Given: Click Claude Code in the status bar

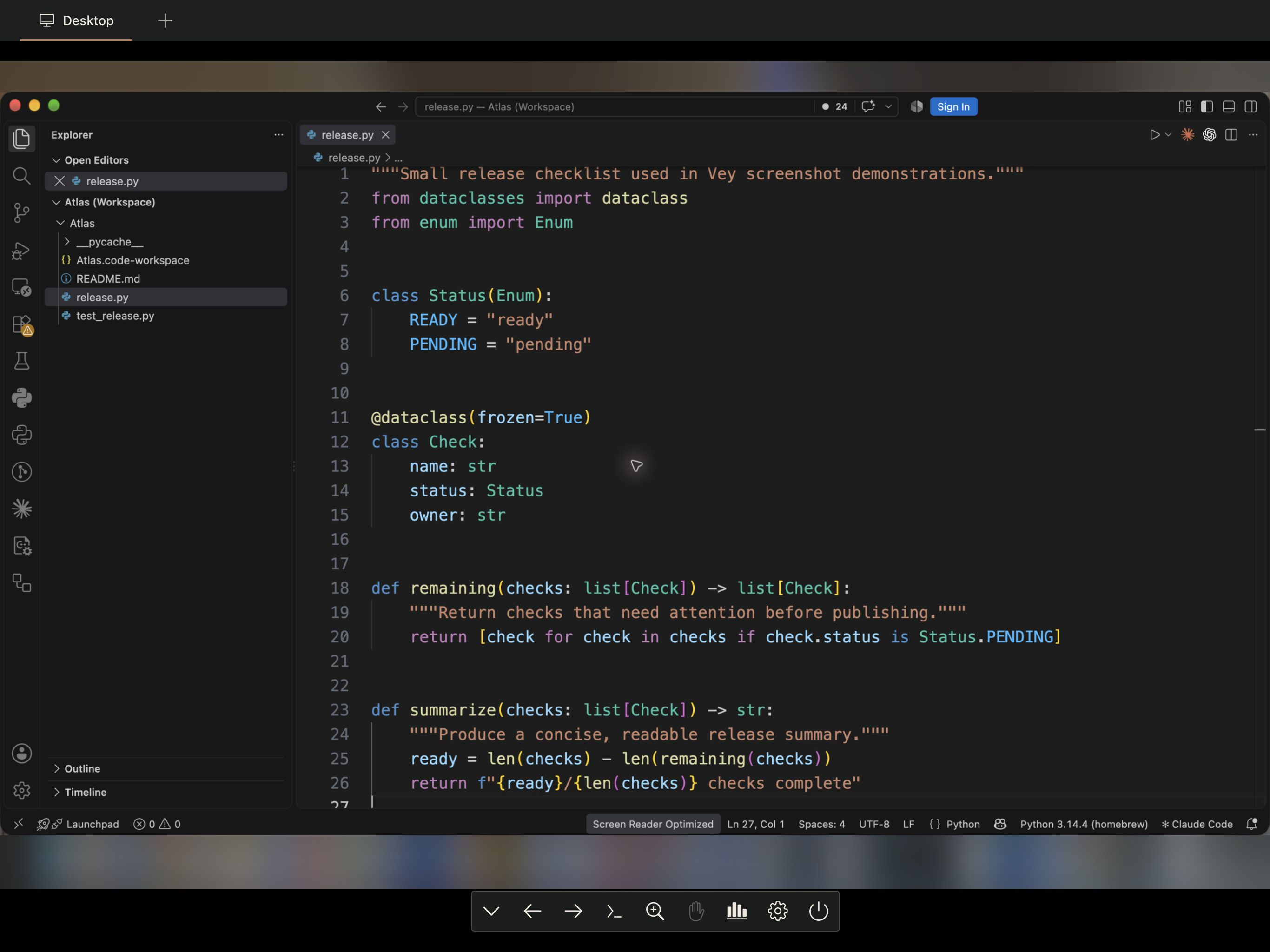Looking at the screenshot, I should tap(1197, 824).
